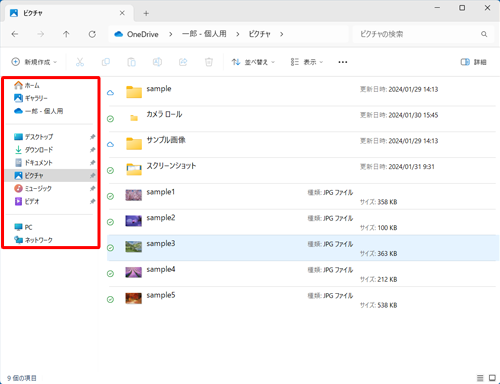Viewport: 500px width, 384px height.
Task: Click the Paste clipboard icon
Action: coord(132,62)
